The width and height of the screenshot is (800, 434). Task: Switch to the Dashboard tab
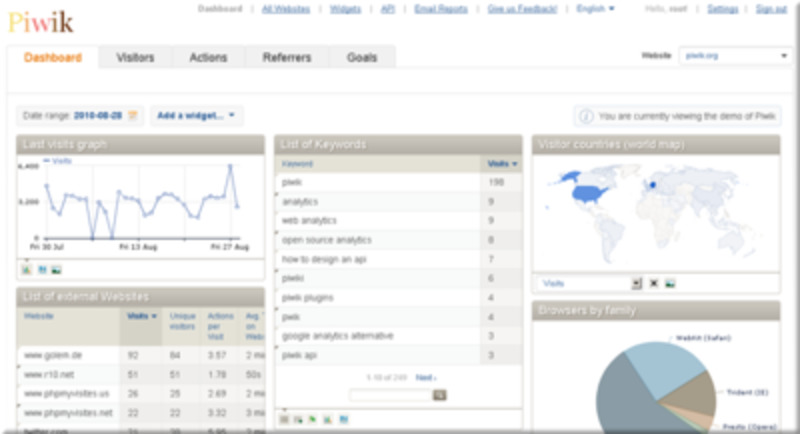click(53, 57)
